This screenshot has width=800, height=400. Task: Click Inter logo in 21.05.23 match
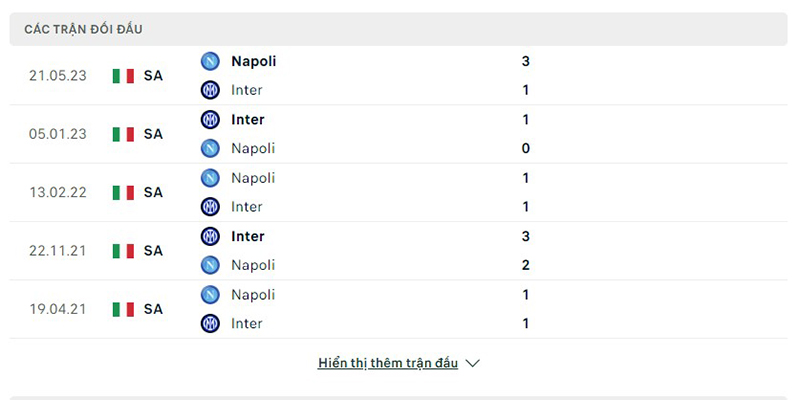[210, 90]
